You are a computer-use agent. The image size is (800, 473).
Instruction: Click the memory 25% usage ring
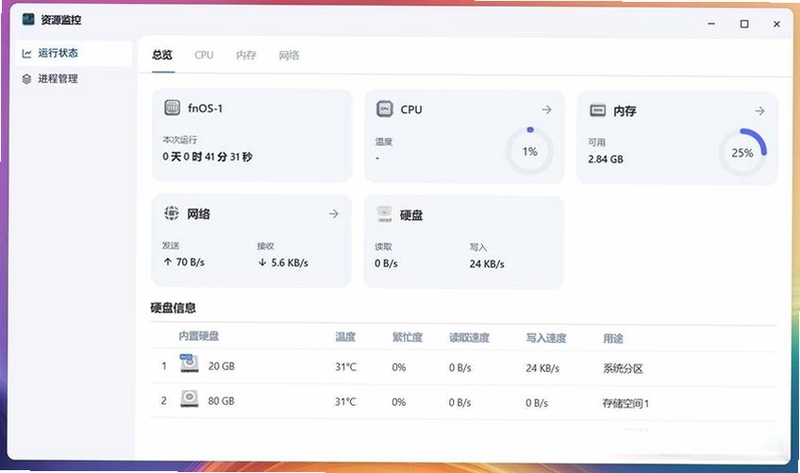click(742, 153)
